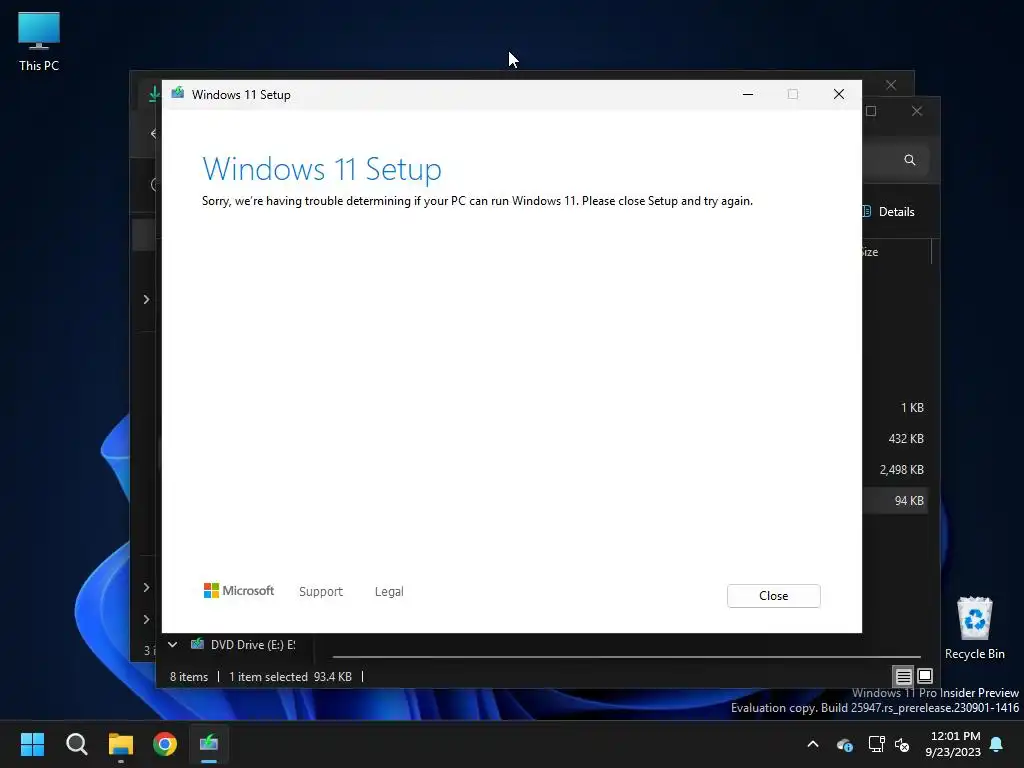Click the 432 KB size cell
Viewport: 1024px width, 768px height.
[x=906, y=439]
